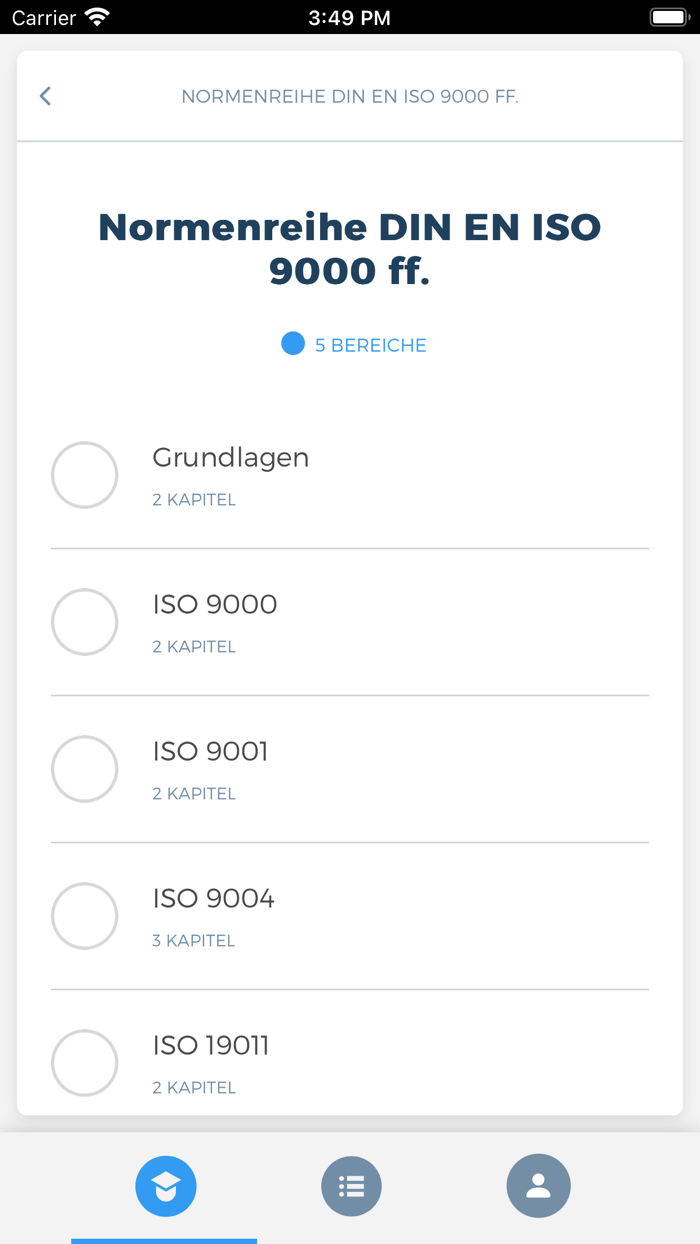Select the ISO 19011 progress circle
Image resolution: width=700 pixels, height=1244 pixels.
click(x=85, y=1063)
